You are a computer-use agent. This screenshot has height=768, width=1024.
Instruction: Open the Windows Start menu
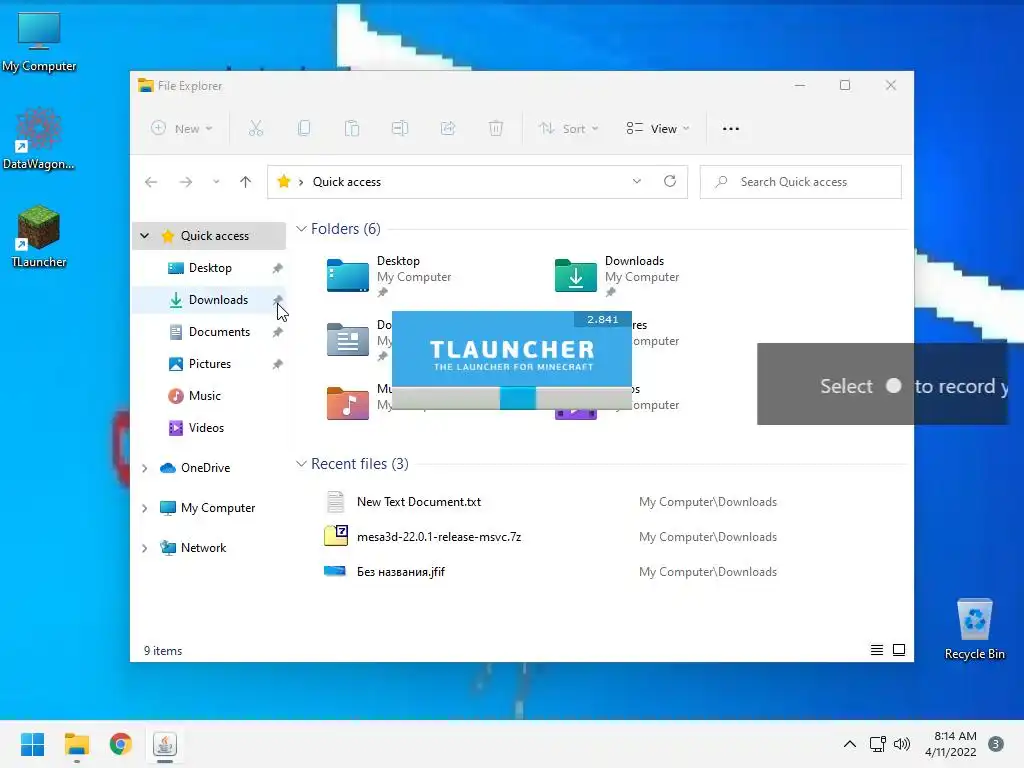point(32,744)
